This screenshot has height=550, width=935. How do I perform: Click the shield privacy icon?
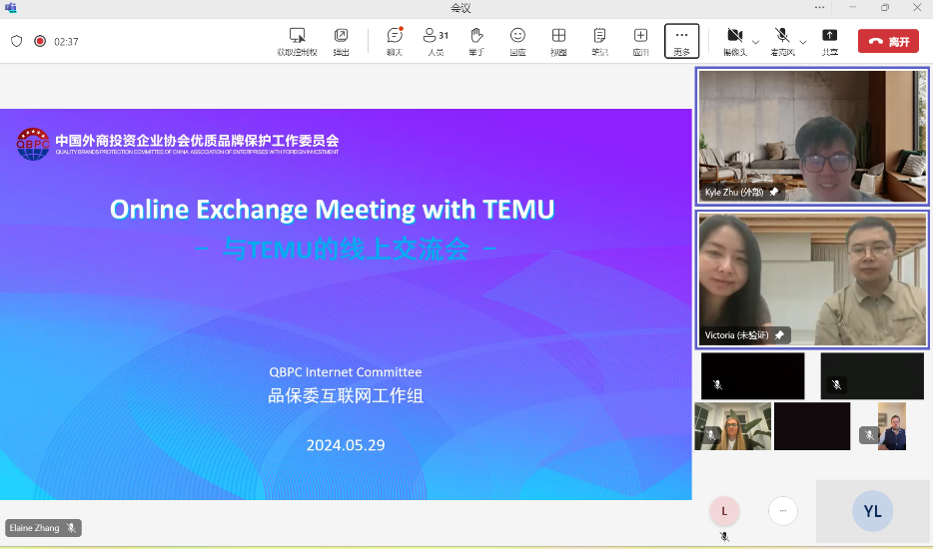click(x=17, y=41)
